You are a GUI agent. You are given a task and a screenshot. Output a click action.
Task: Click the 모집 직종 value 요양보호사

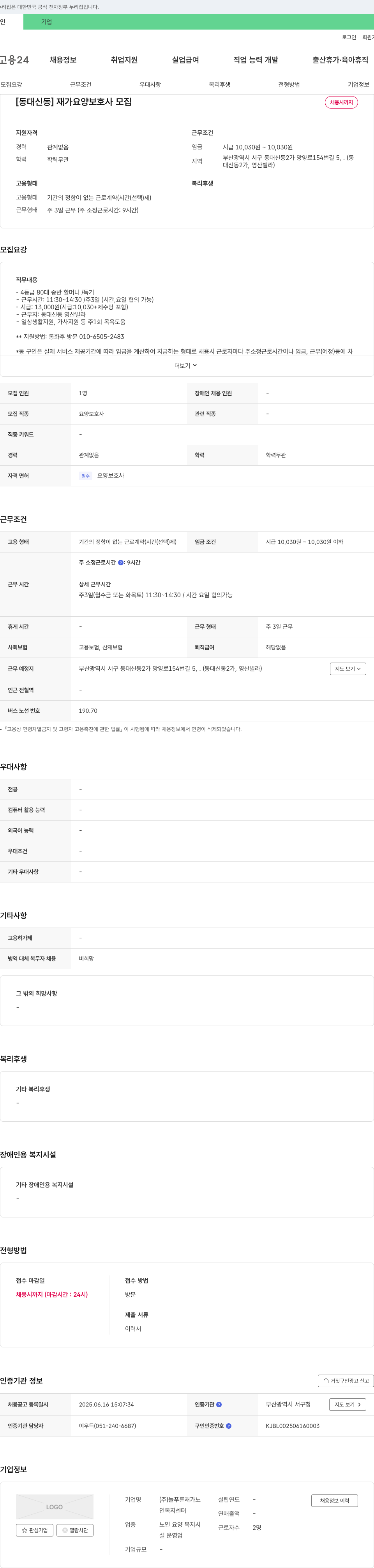(x=92, y=414)
